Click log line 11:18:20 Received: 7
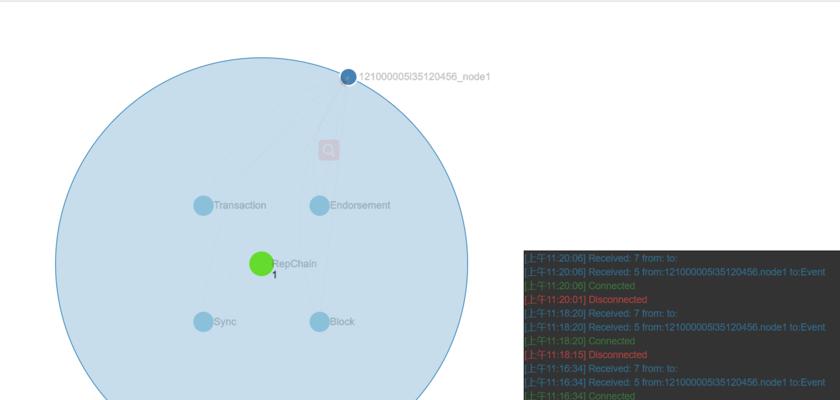The image size is (840, 400). point(601,313)
